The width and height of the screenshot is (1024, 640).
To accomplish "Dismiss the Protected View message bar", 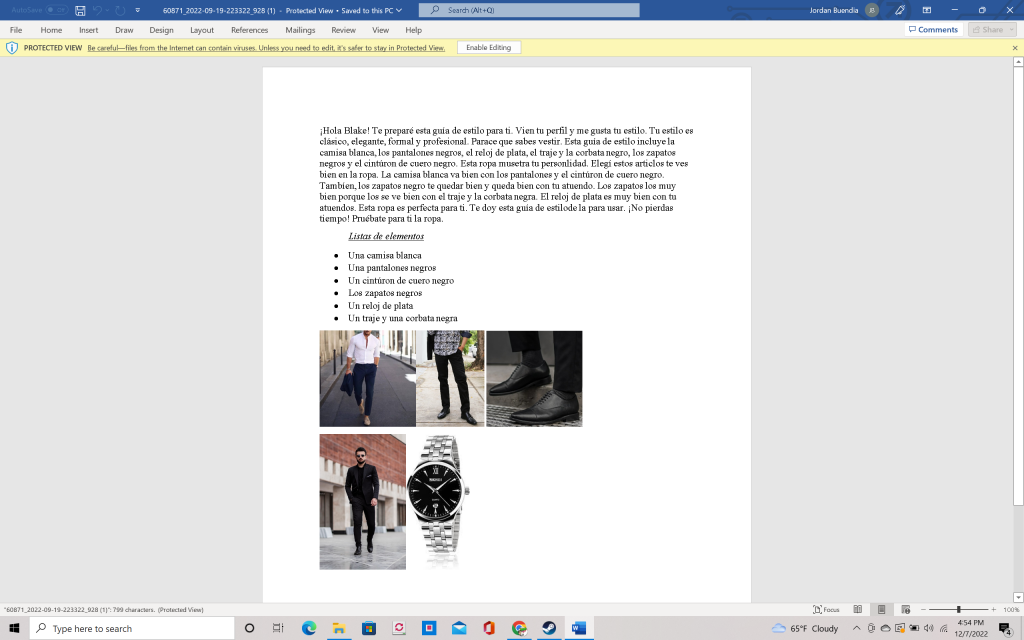I will (x=1014, y=48).
